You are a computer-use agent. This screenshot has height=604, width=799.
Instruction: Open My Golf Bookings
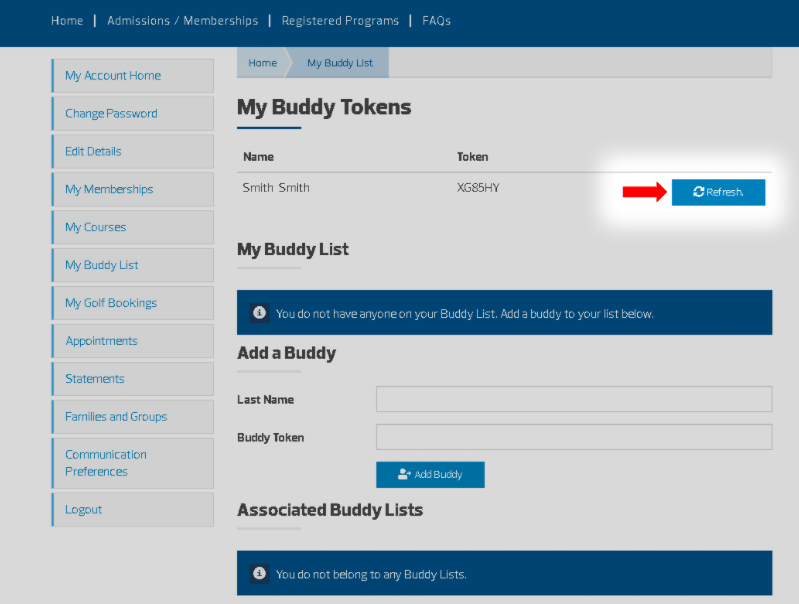pyautogui.click(x=111, y=303)
